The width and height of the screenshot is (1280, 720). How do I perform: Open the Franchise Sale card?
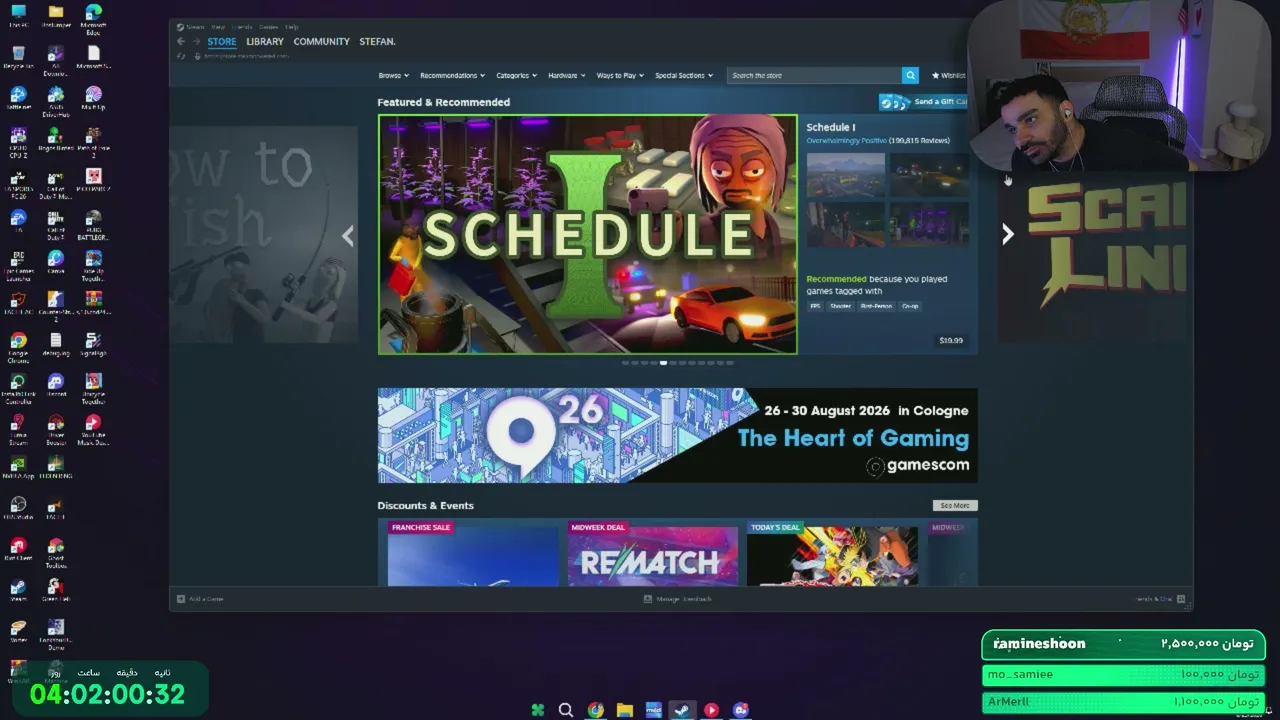(x=473, y=553)
